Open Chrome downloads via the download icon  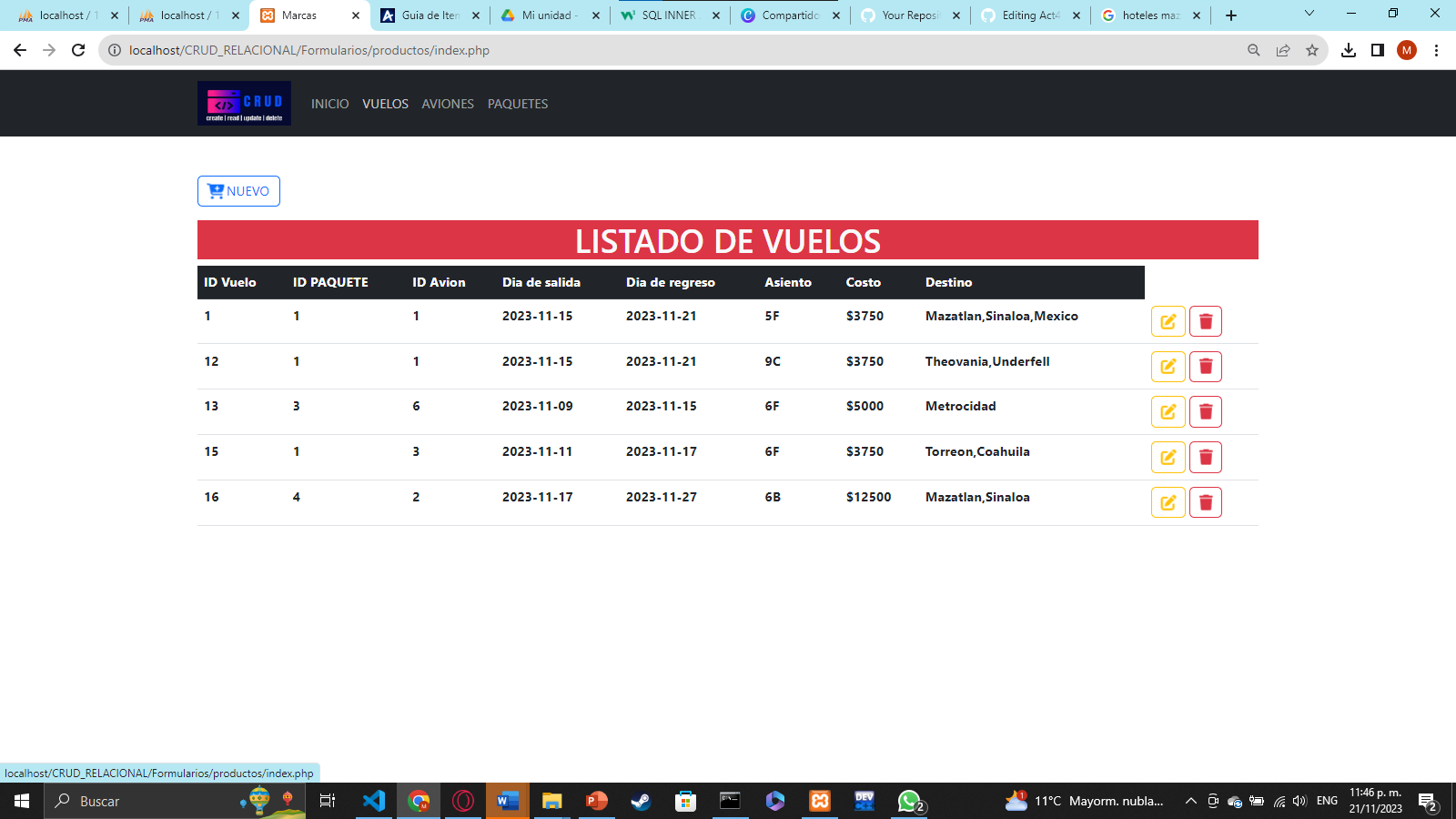(1346, 51)
